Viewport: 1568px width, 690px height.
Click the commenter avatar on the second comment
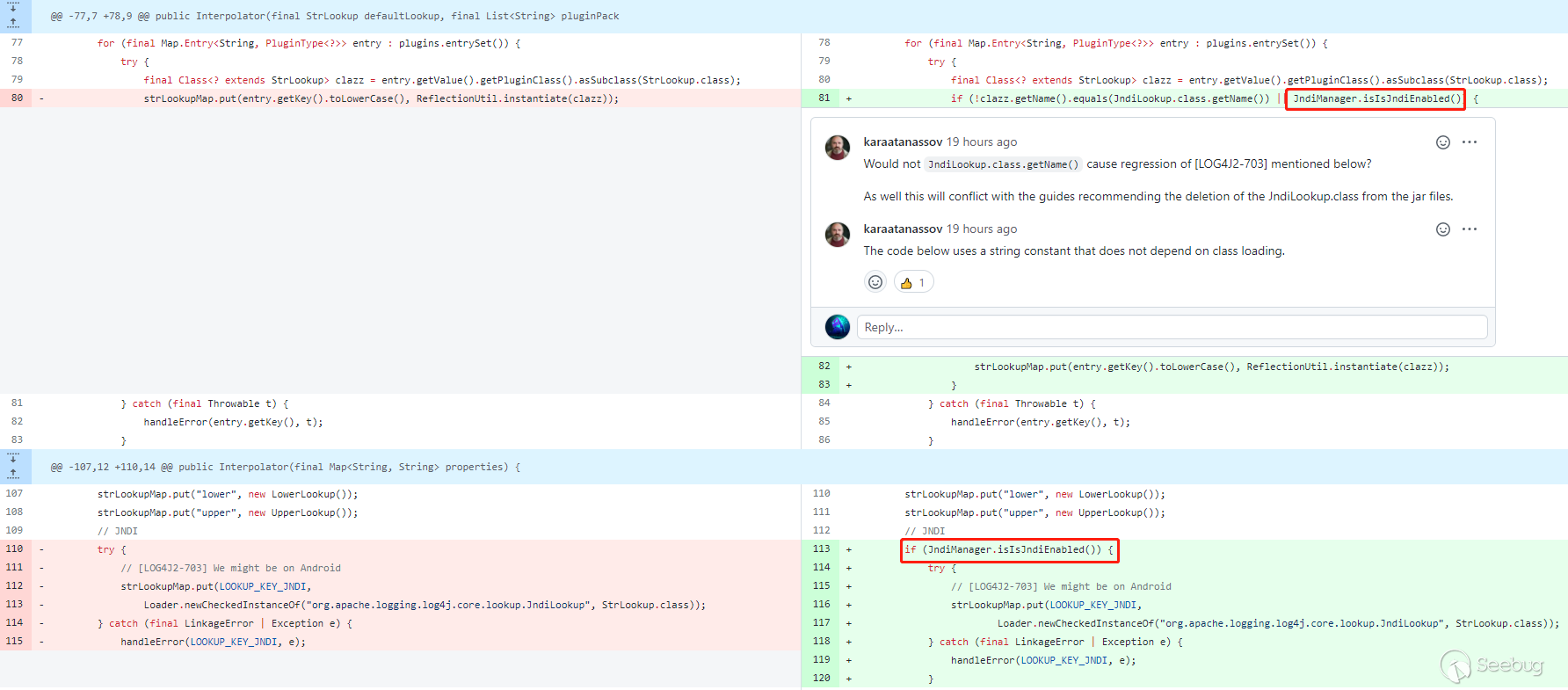coord(838,235)
